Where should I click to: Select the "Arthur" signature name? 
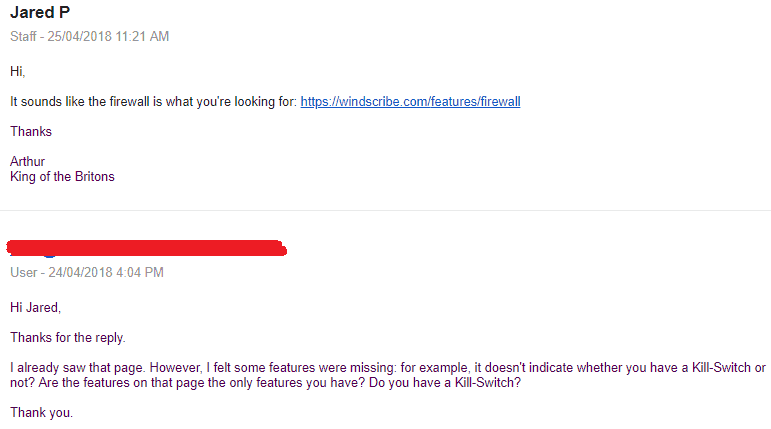point(27,161)
